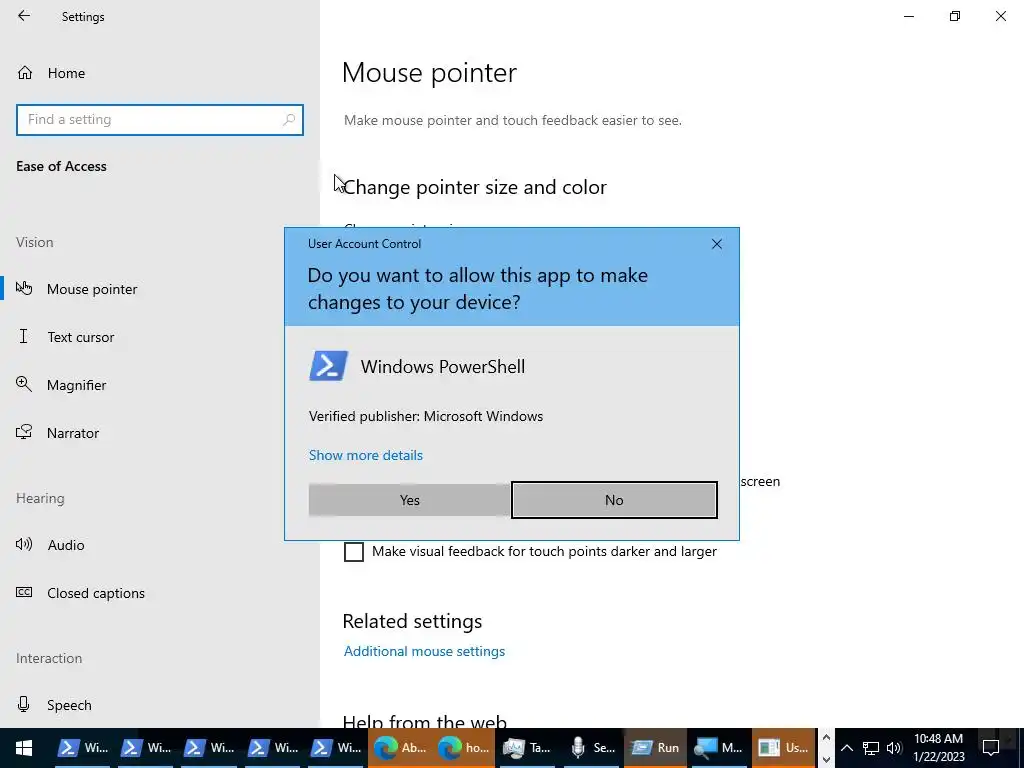Click the Change pointer size and color heading
This screenshot has width=1024, height=768.
[475, 187]
